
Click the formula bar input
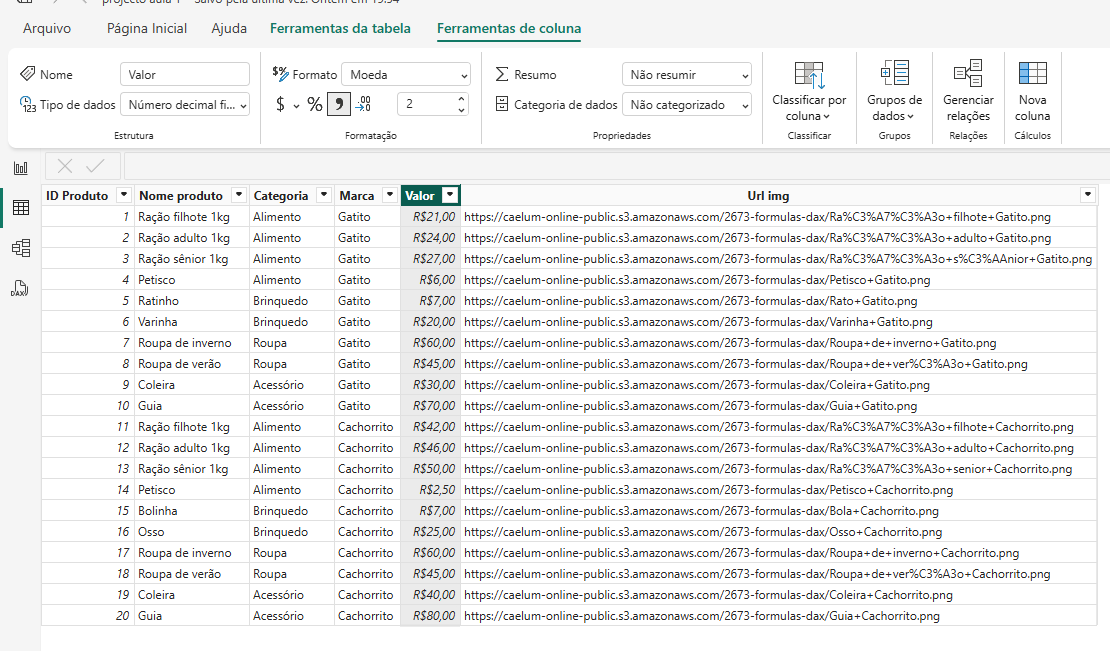click(617, 166)
